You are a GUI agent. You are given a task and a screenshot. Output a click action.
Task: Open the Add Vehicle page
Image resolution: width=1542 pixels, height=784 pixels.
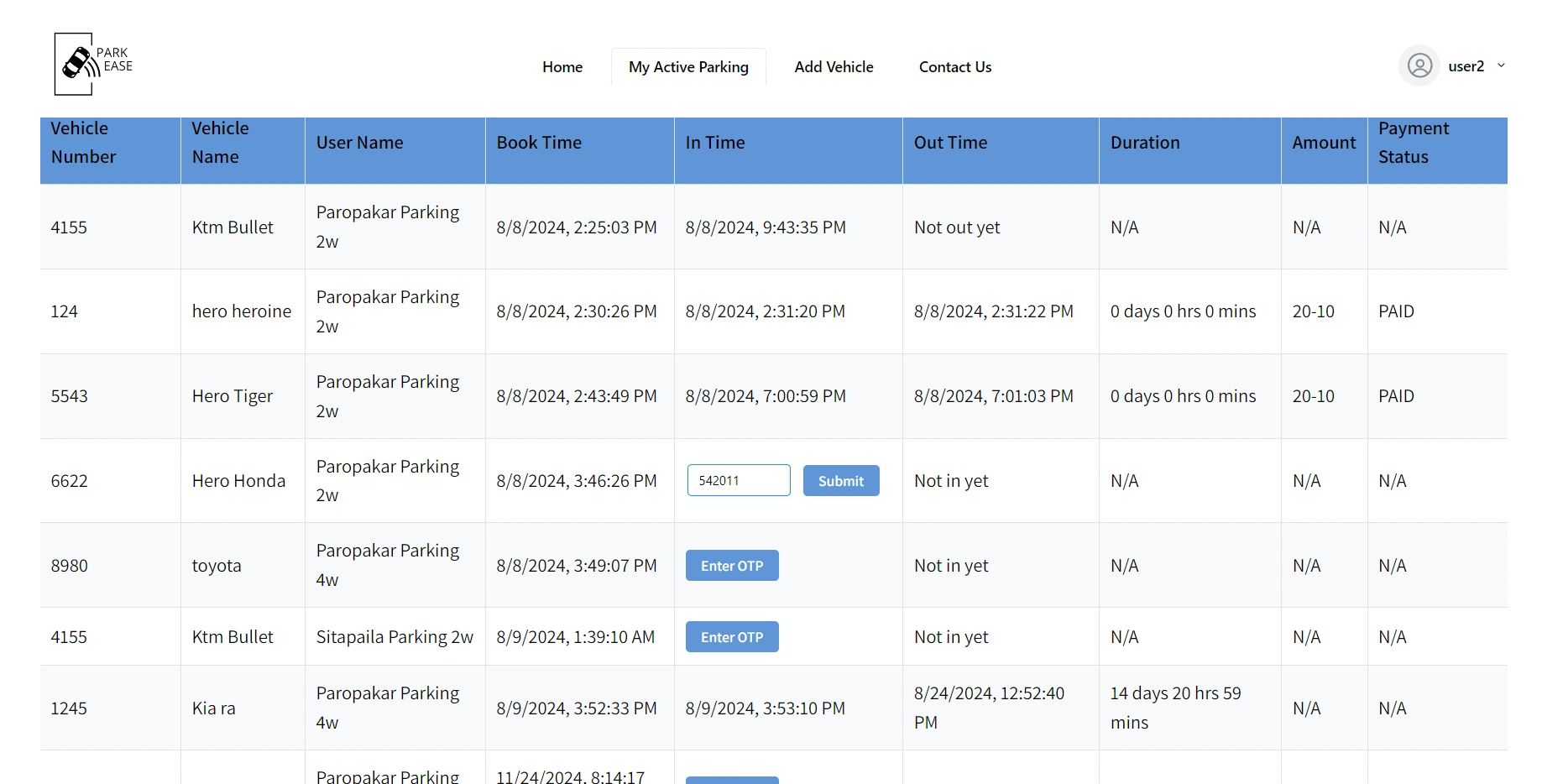pyautogui.click(x=834, y=67)
